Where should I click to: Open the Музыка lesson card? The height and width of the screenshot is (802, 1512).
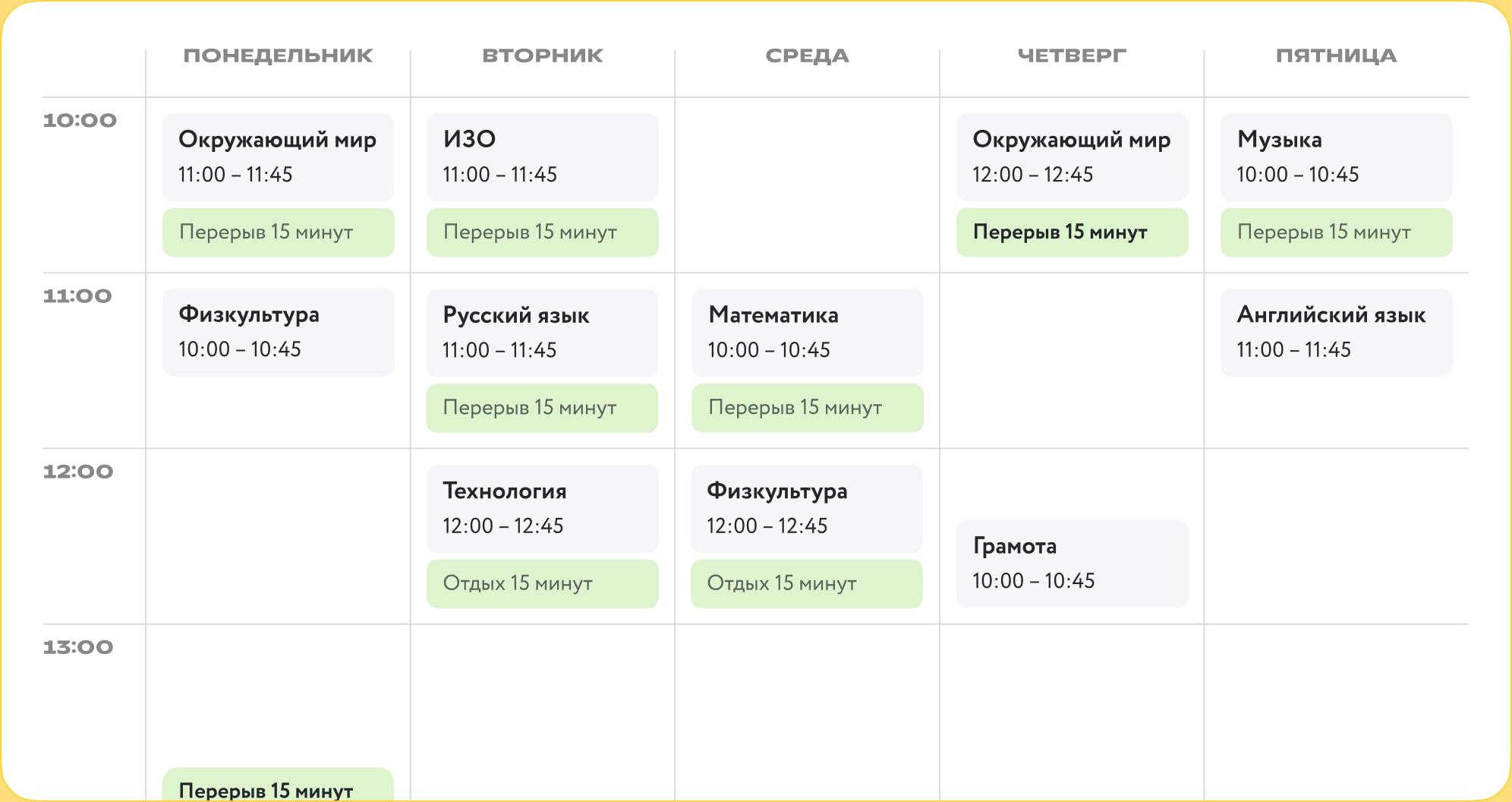coord(1337,157)
